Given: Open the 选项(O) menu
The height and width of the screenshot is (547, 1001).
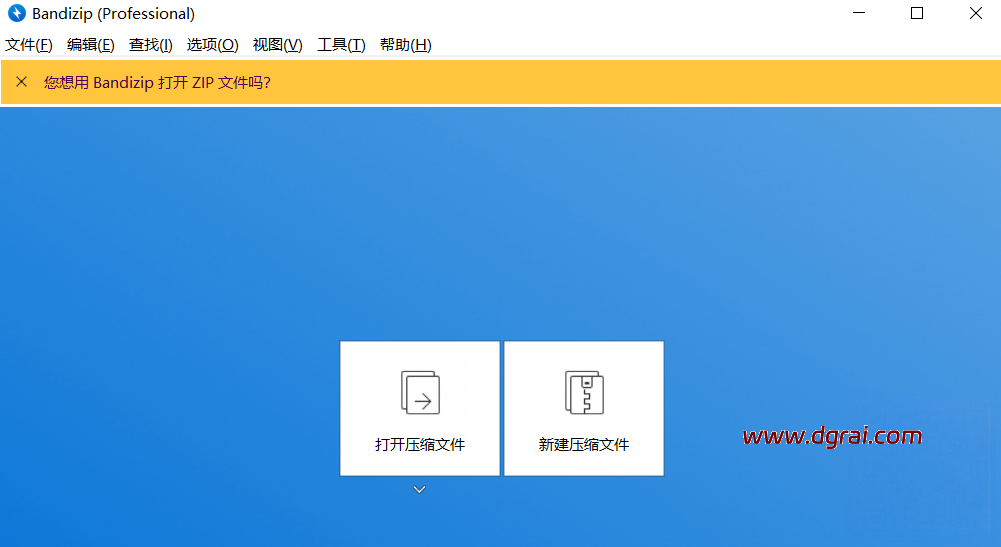Looking at the screenshot, I should point(213,45).
